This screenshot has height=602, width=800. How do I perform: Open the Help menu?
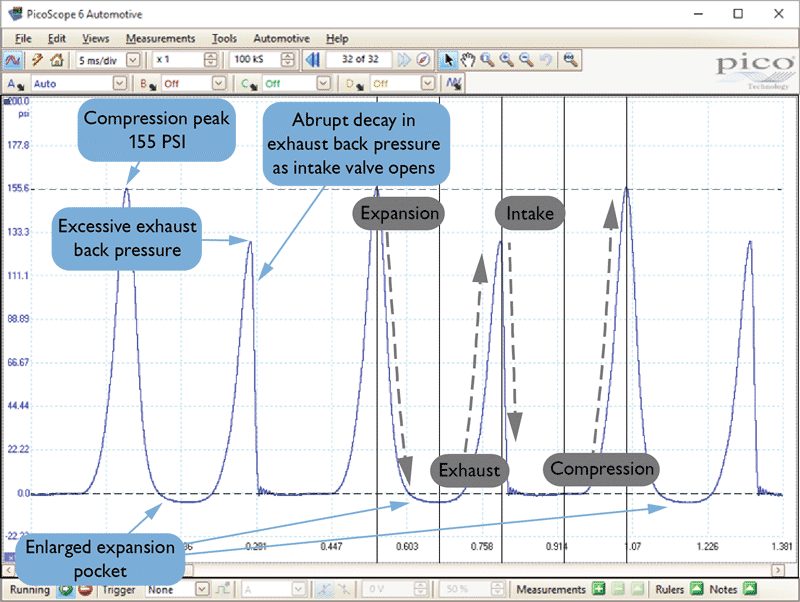[337, 38]
